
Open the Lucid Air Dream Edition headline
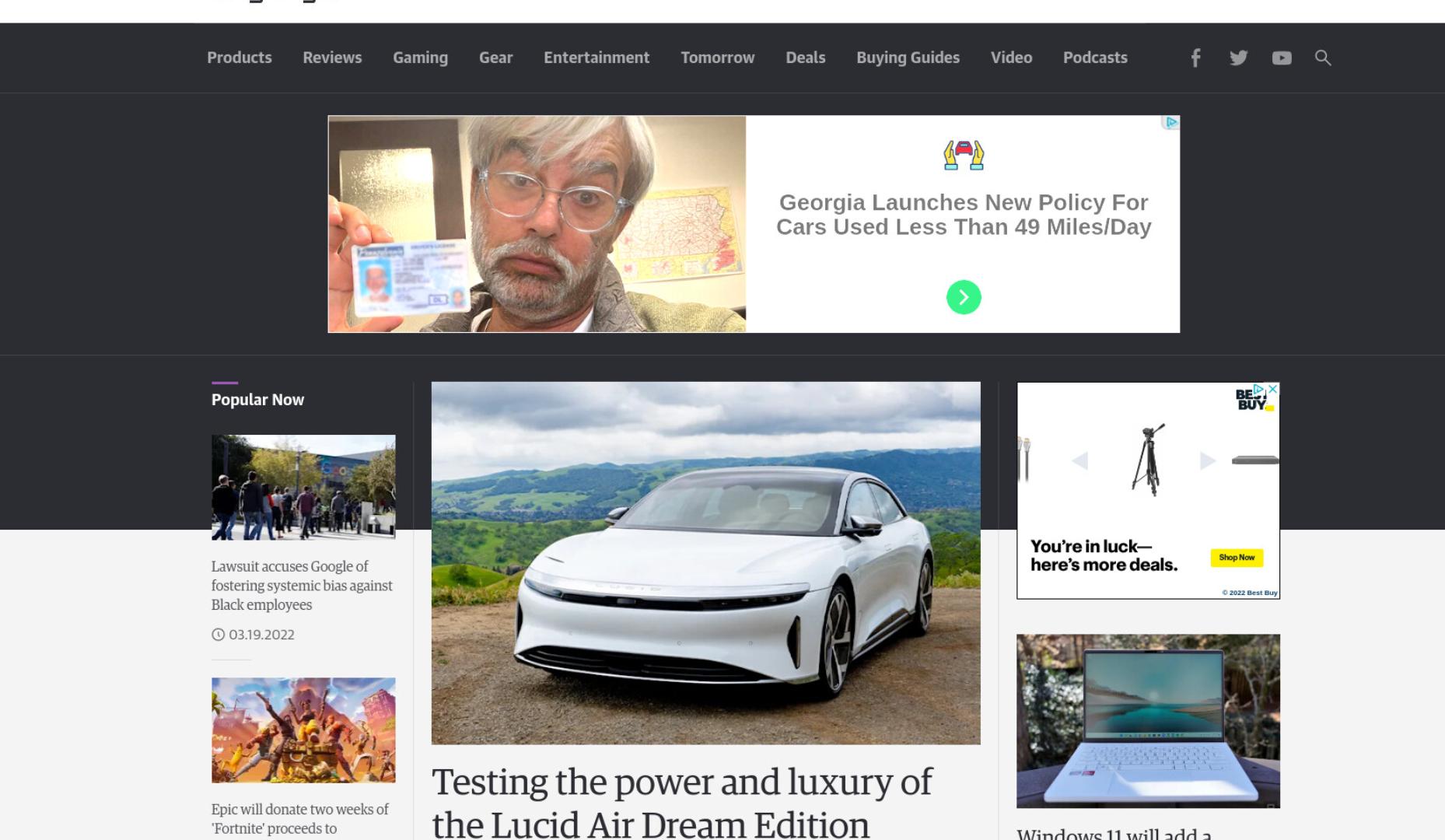pos(681,803)
